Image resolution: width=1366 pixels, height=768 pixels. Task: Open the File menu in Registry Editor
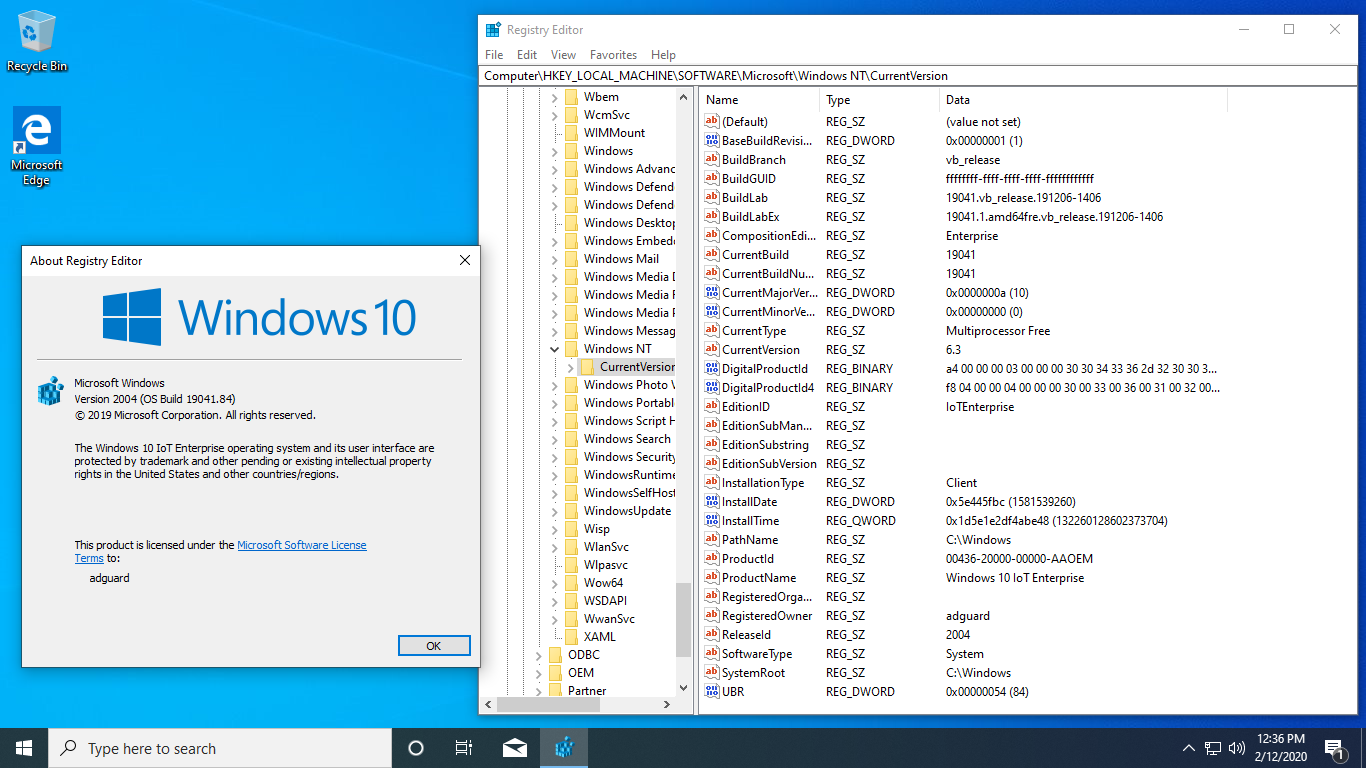(494, 55)
